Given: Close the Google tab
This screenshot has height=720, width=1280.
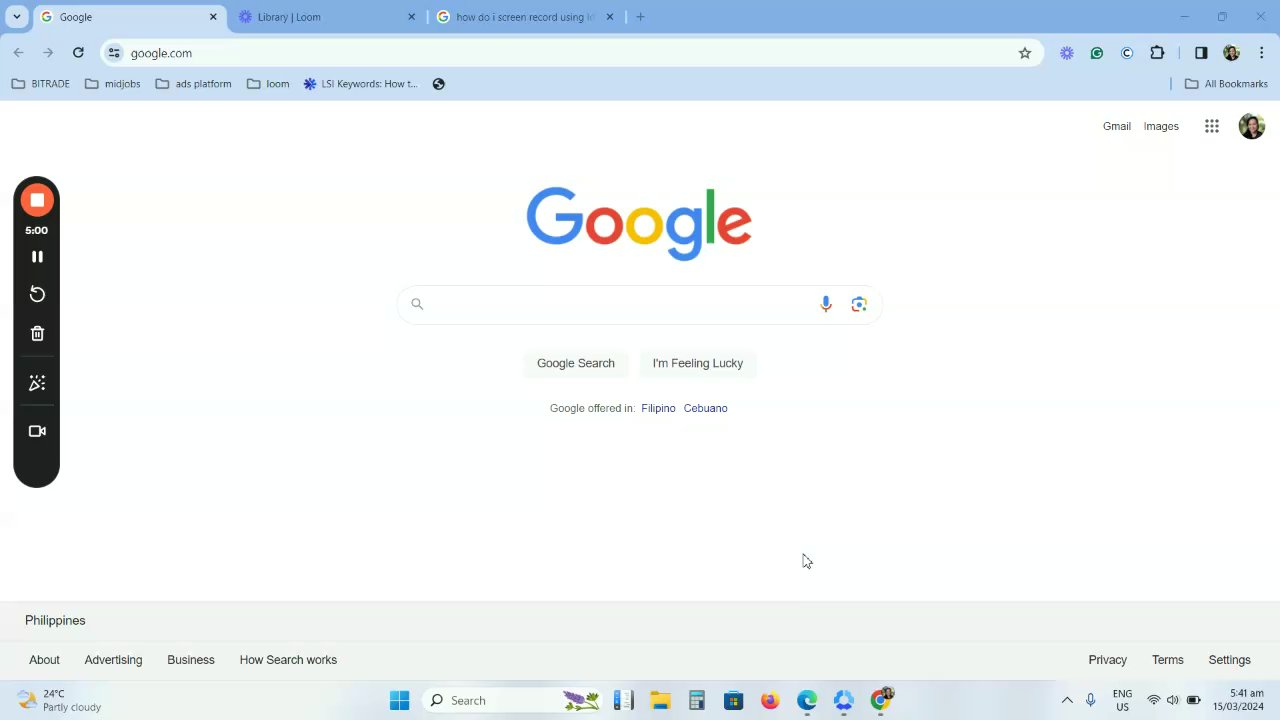Looking at the screenshot, I should pos(213,17).
